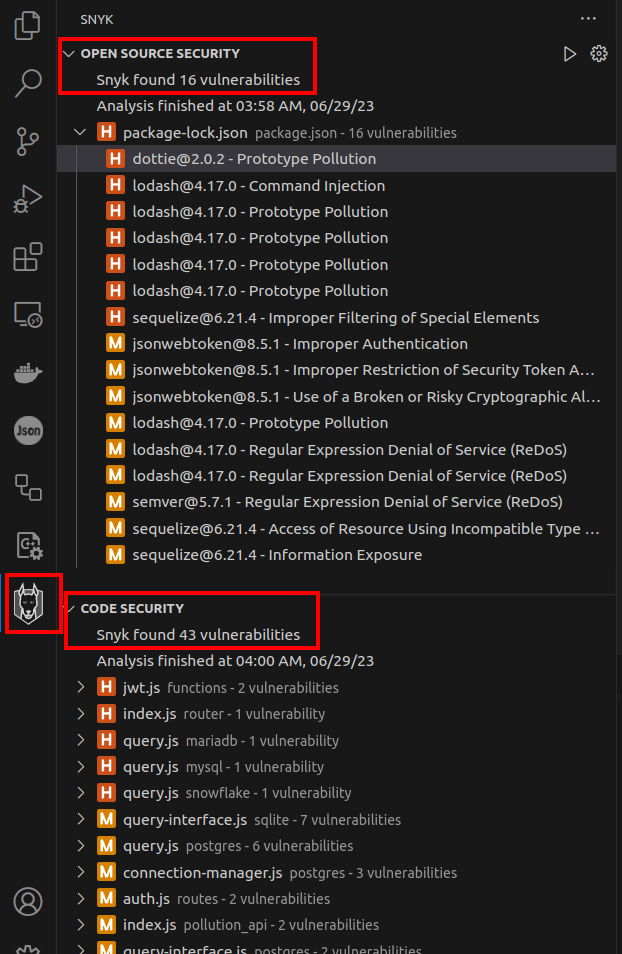Open the Search view
Viewport: 622px width, 954px height.
click(x=28, y=84)
